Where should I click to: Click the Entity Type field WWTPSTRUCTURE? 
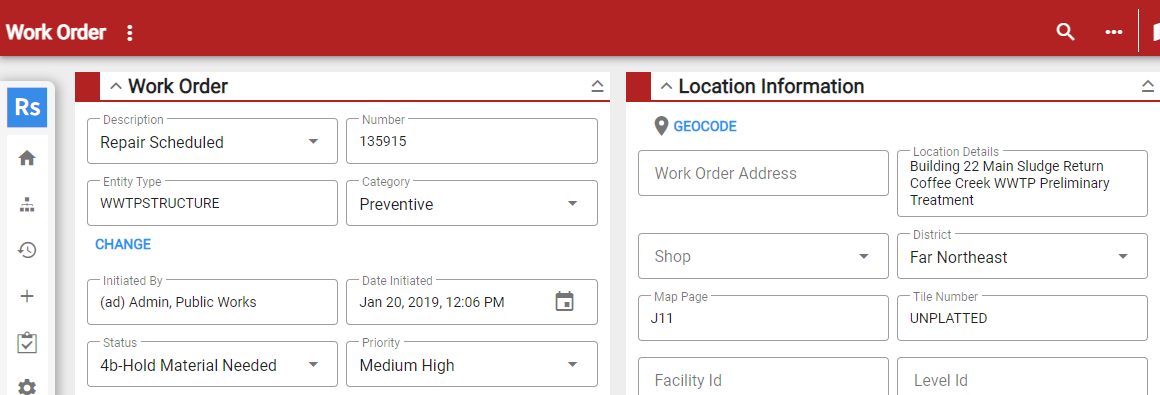212,203
